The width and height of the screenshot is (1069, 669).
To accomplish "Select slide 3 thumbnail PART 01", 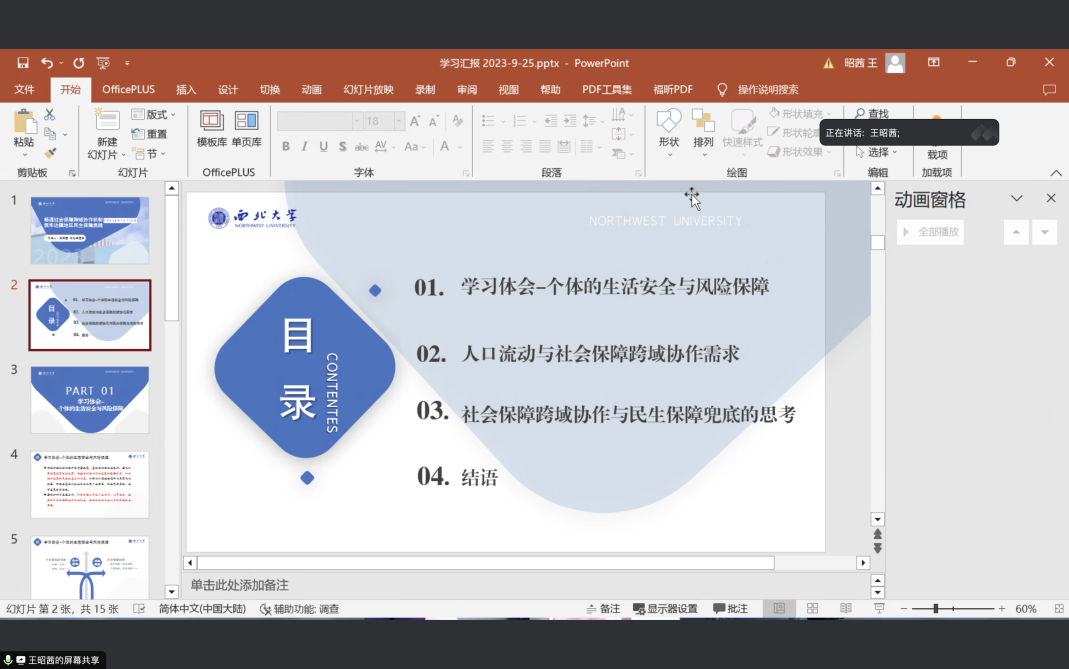I will [x=90, y=400].
